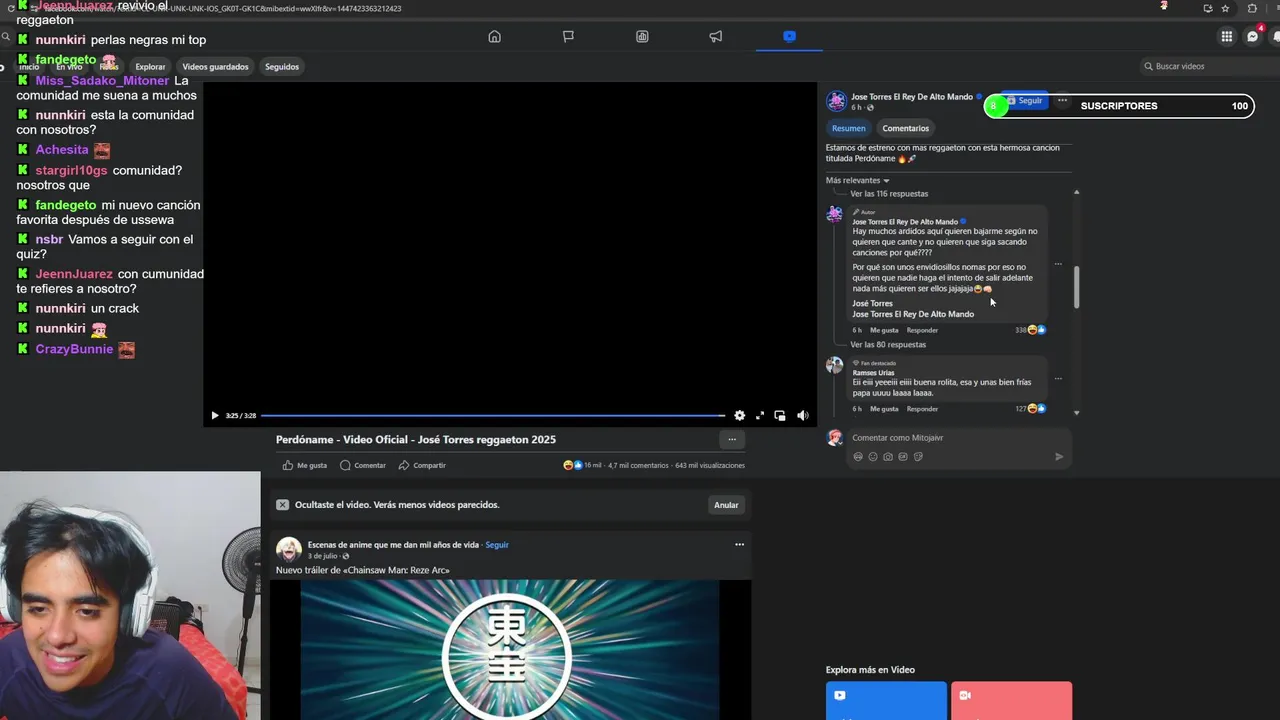Viewport: 1280px width, 720px height.
Task: Open the Más relevantes sort dropdown
Action: (x=857, y=181)
